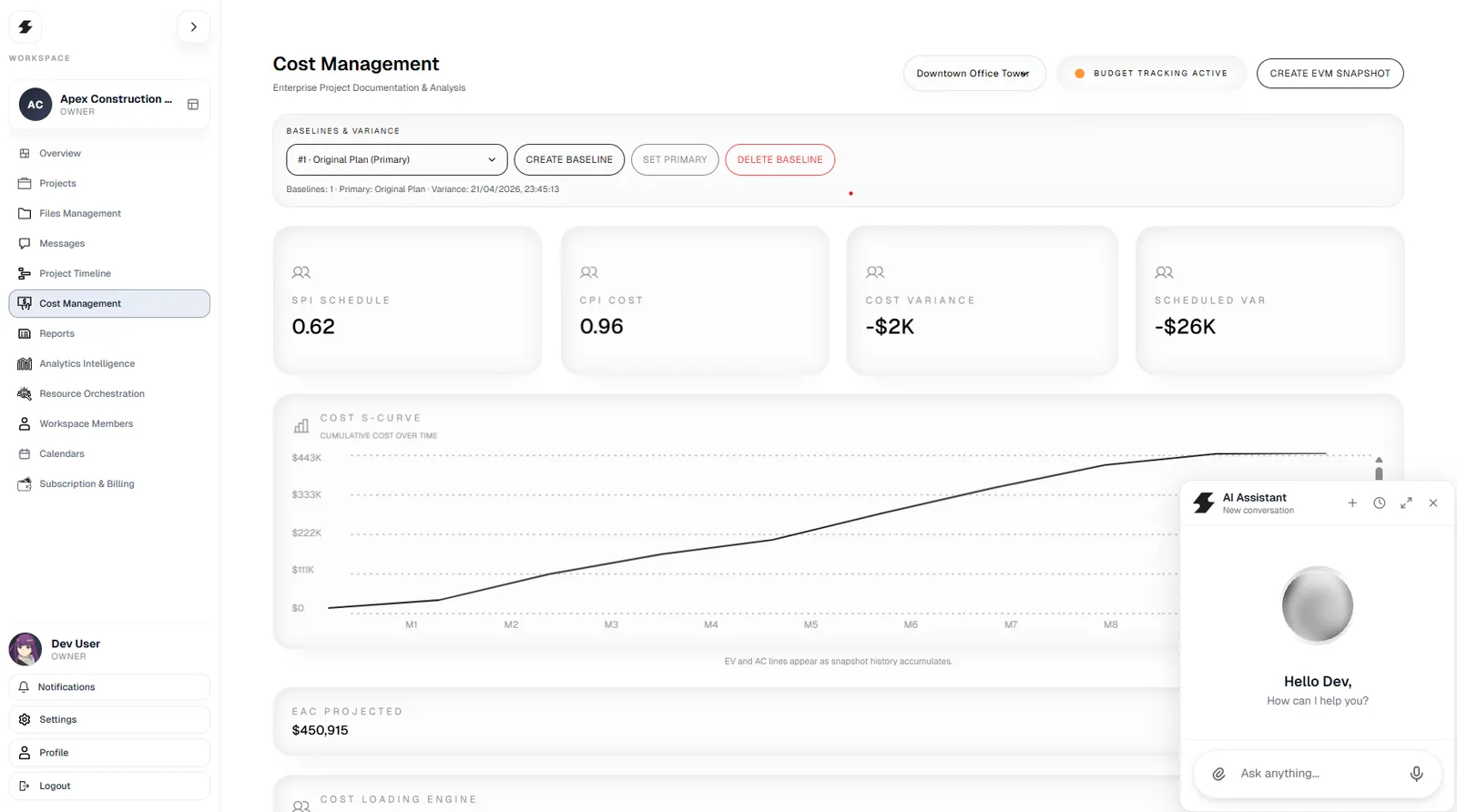Click the SPI Schedule value 0.62
Screen dimensions: 1457x812
tap(313, 327)
